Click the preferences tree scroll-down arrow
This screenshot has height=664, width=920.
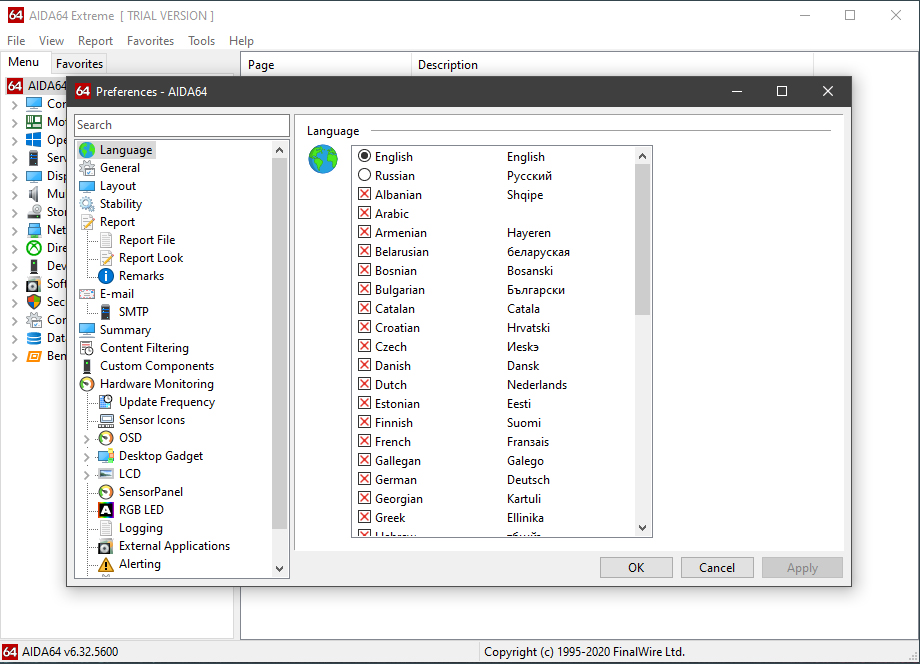point(279,568)
